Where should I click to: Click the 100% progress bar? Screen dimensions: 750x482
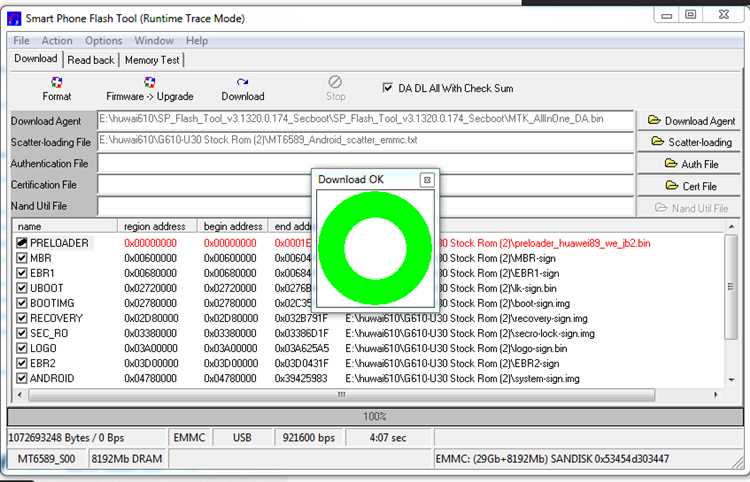(374, 416)
